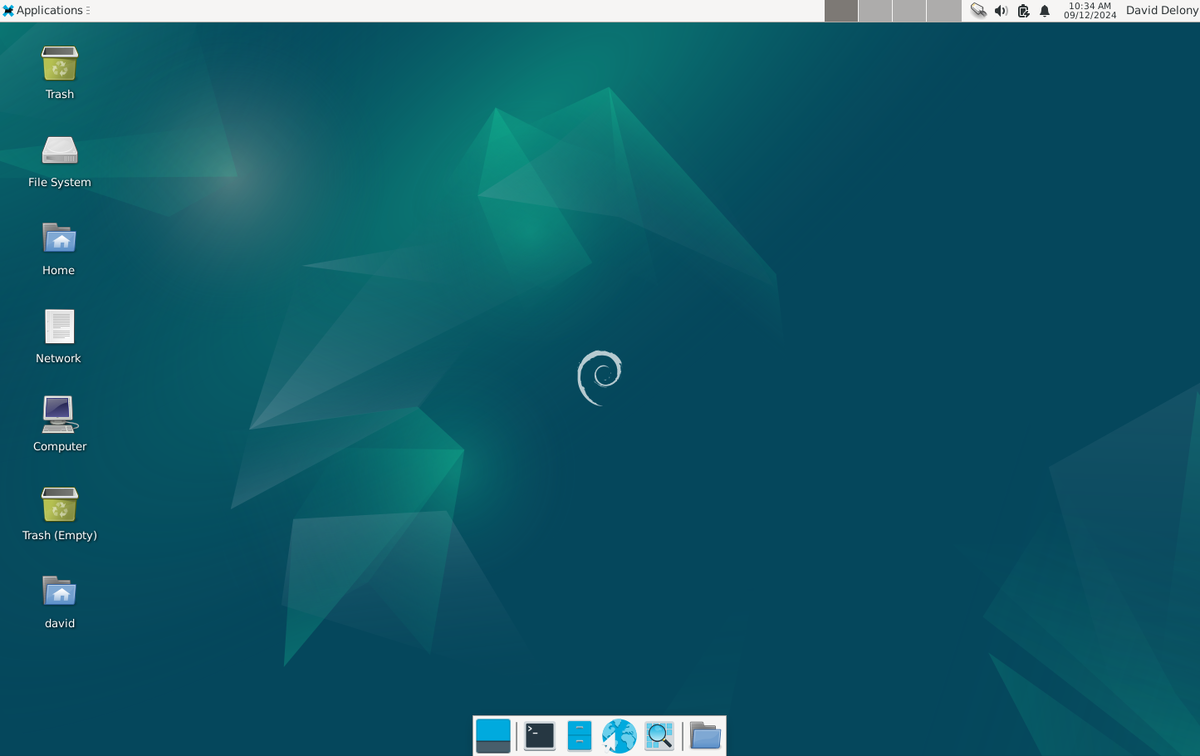This screenshot has width=1200, height=756.
Task: Open David Delony user menu
Action: (1161, 10)
